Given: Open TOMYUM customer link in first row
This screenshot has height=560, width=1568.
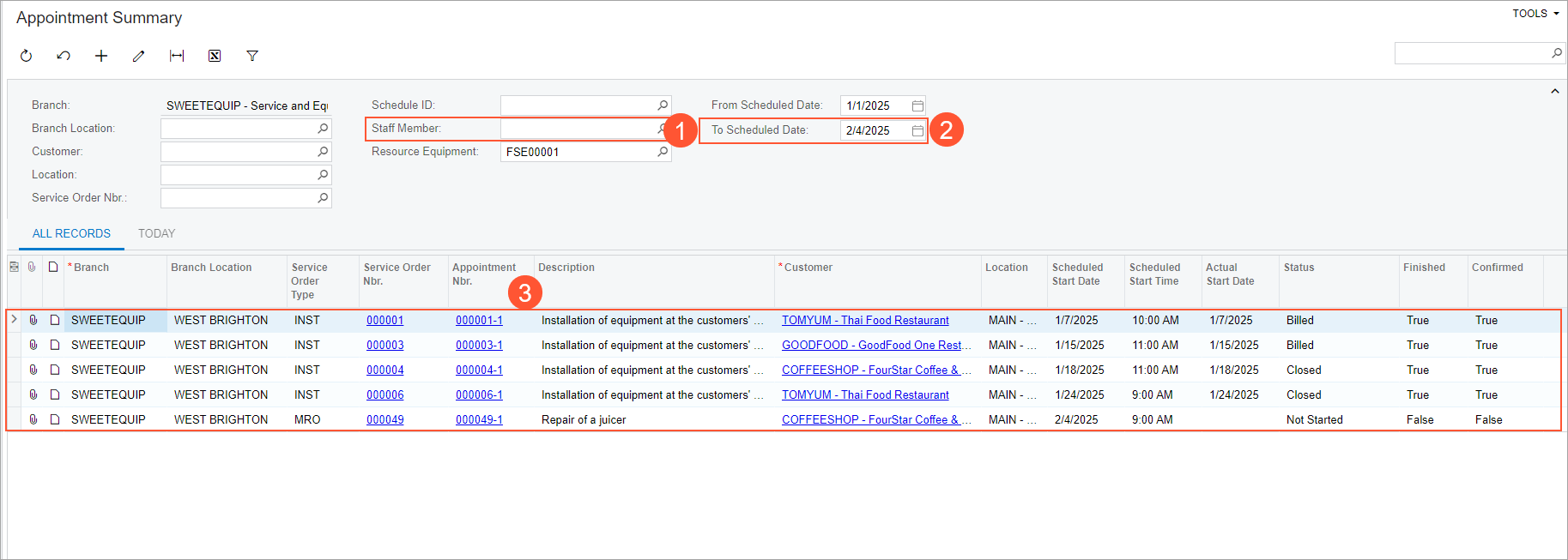Looking at the screenshot, I should [864, 320].
